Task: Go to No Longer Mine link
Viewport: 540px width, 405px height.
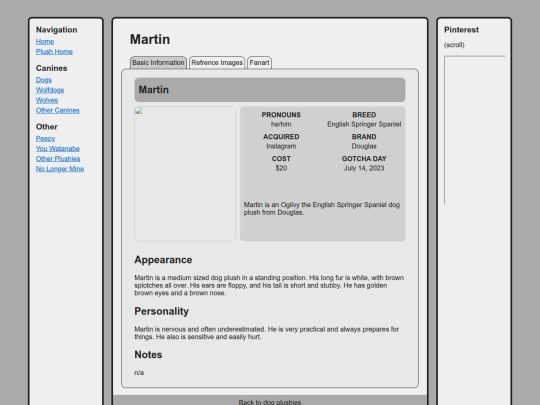Action: click(60, 169)
